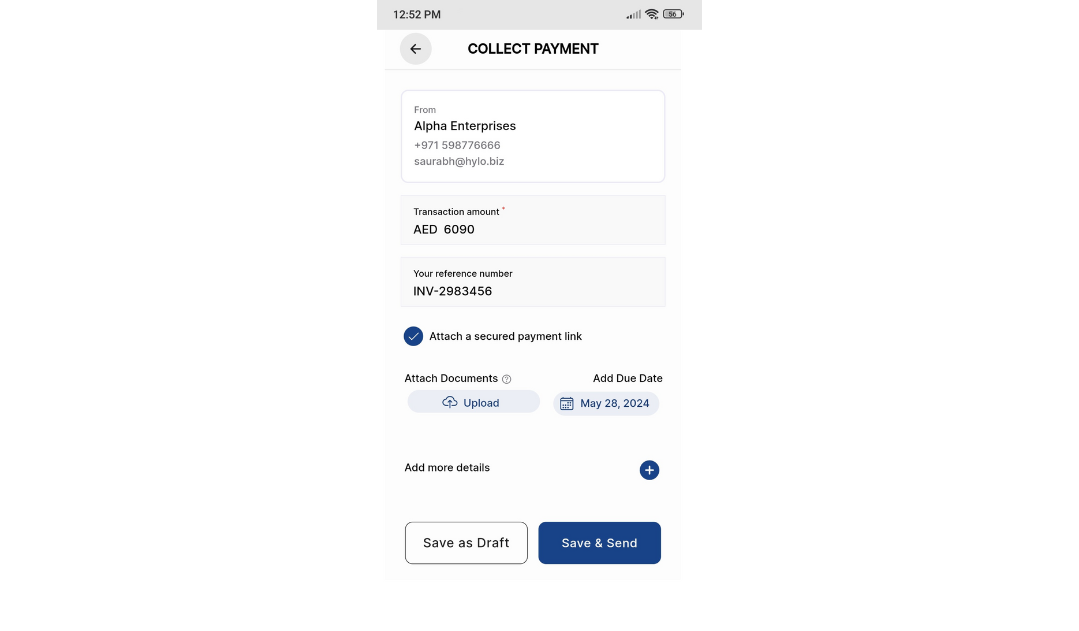The width and height of the screenshot is (1079, 631).
Task: Enable the payment link attachment option
Action: pos(413,336)
